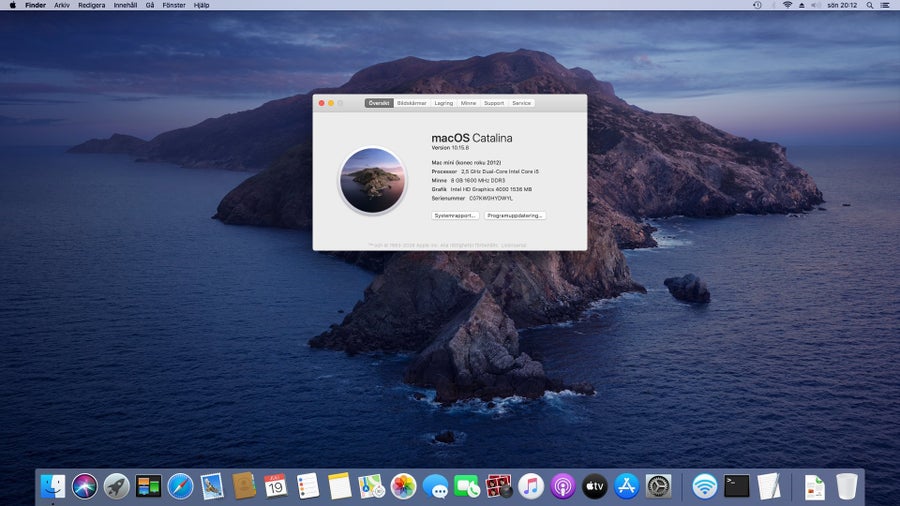Open System Preferences gear icon

[658, 486]
